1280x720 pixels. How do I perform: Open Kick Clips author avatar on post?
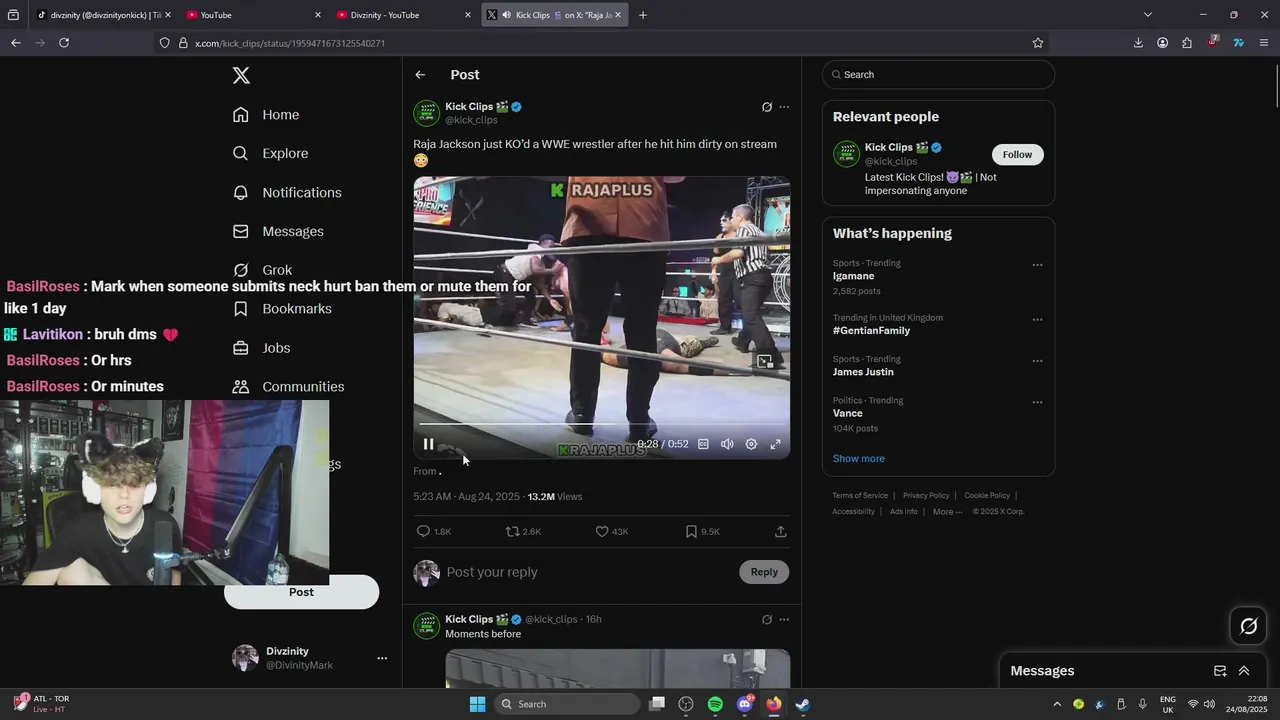[x=427, y=113]
